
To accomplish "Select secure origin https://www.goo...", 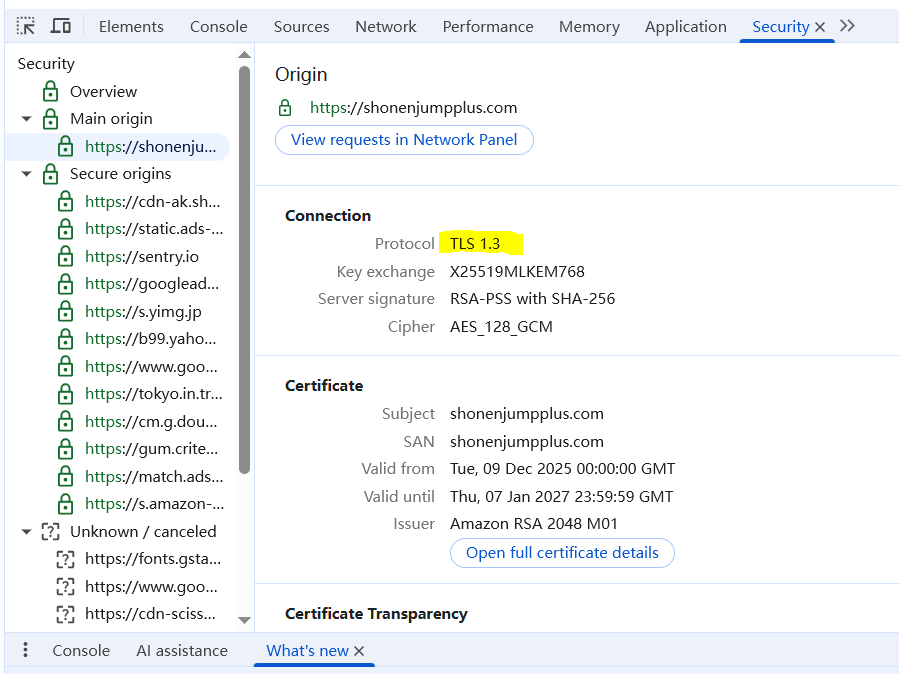I will (x=151, y=366).
